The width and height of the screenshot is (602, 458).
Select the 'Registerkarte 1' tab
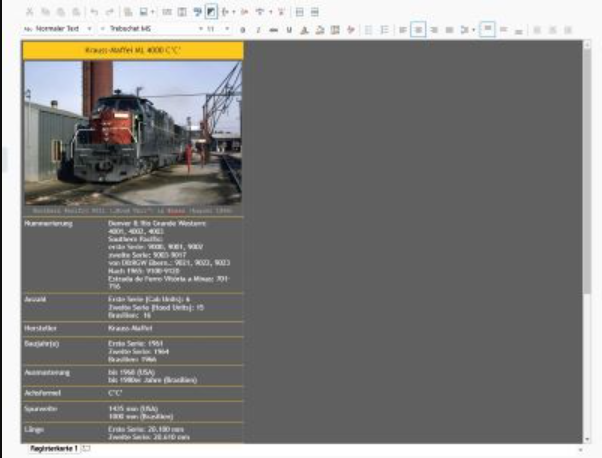click(52, 449)
